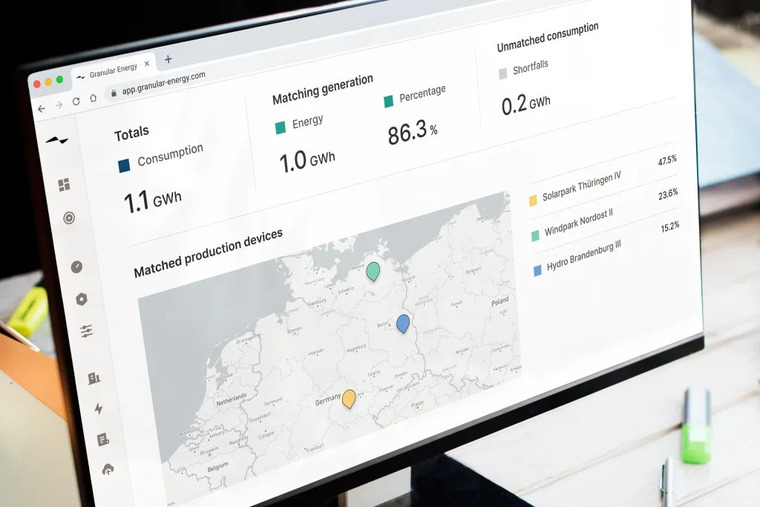This screenshot has width=760, height=507.
Task: Select the hexagon icon in sidebar
Action: pyautogui.click(x=82, y=298)
